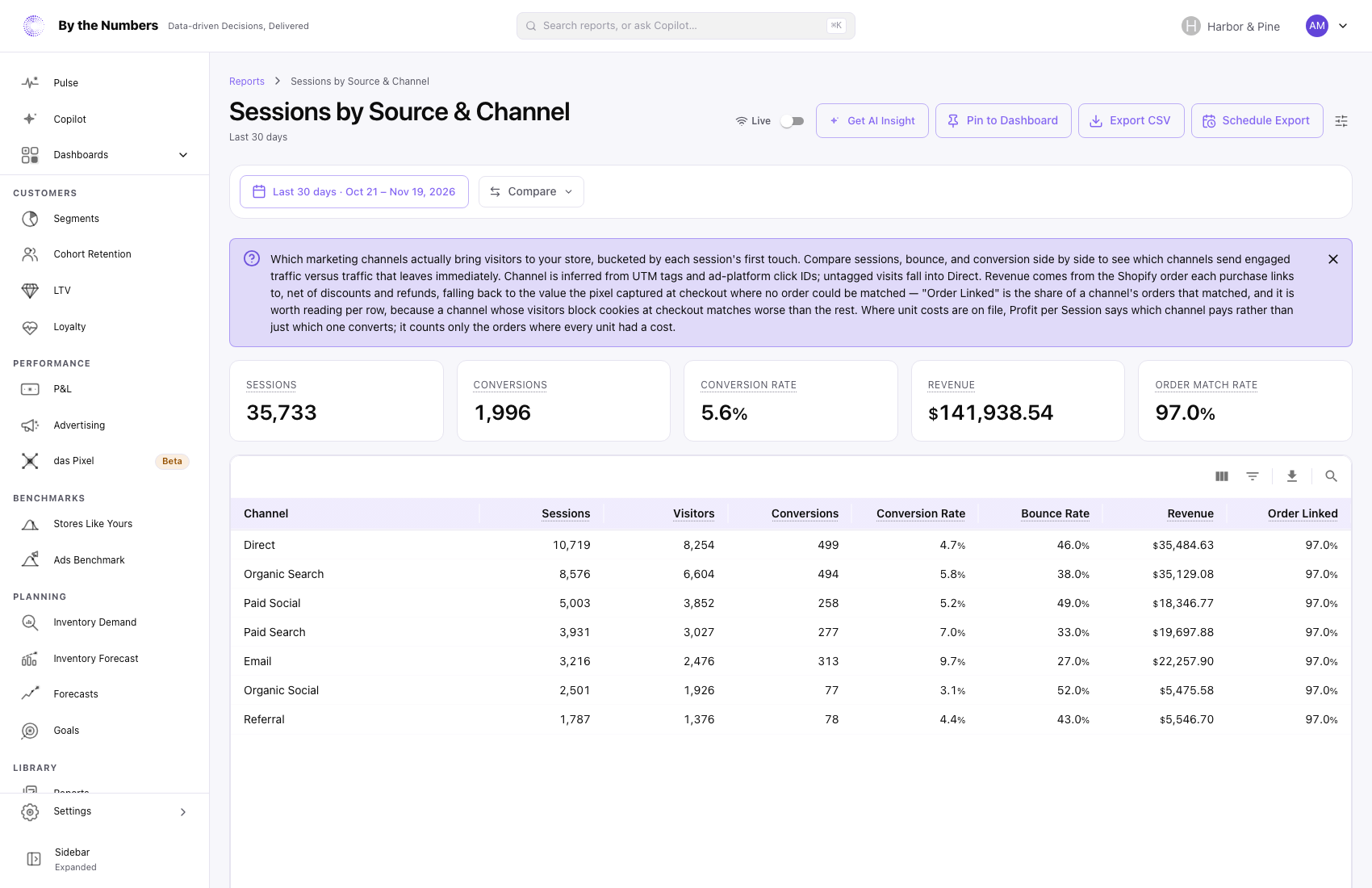Open Inventory Demand icon
The image size is (1372, 888).
[30, 622]
